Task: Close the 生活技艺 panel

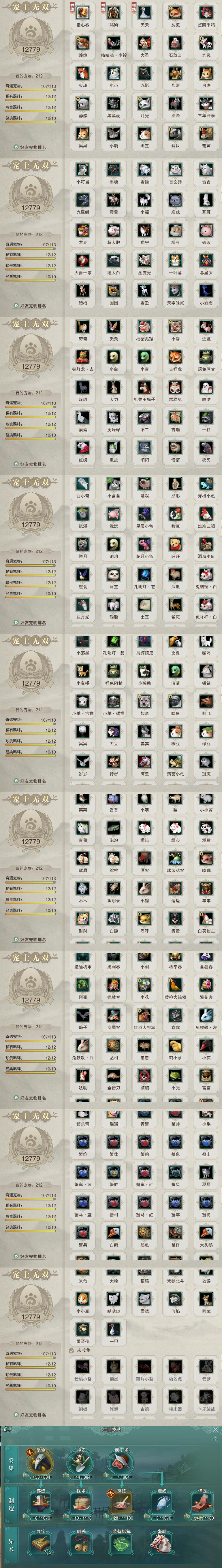Action: pos(215,1429)
